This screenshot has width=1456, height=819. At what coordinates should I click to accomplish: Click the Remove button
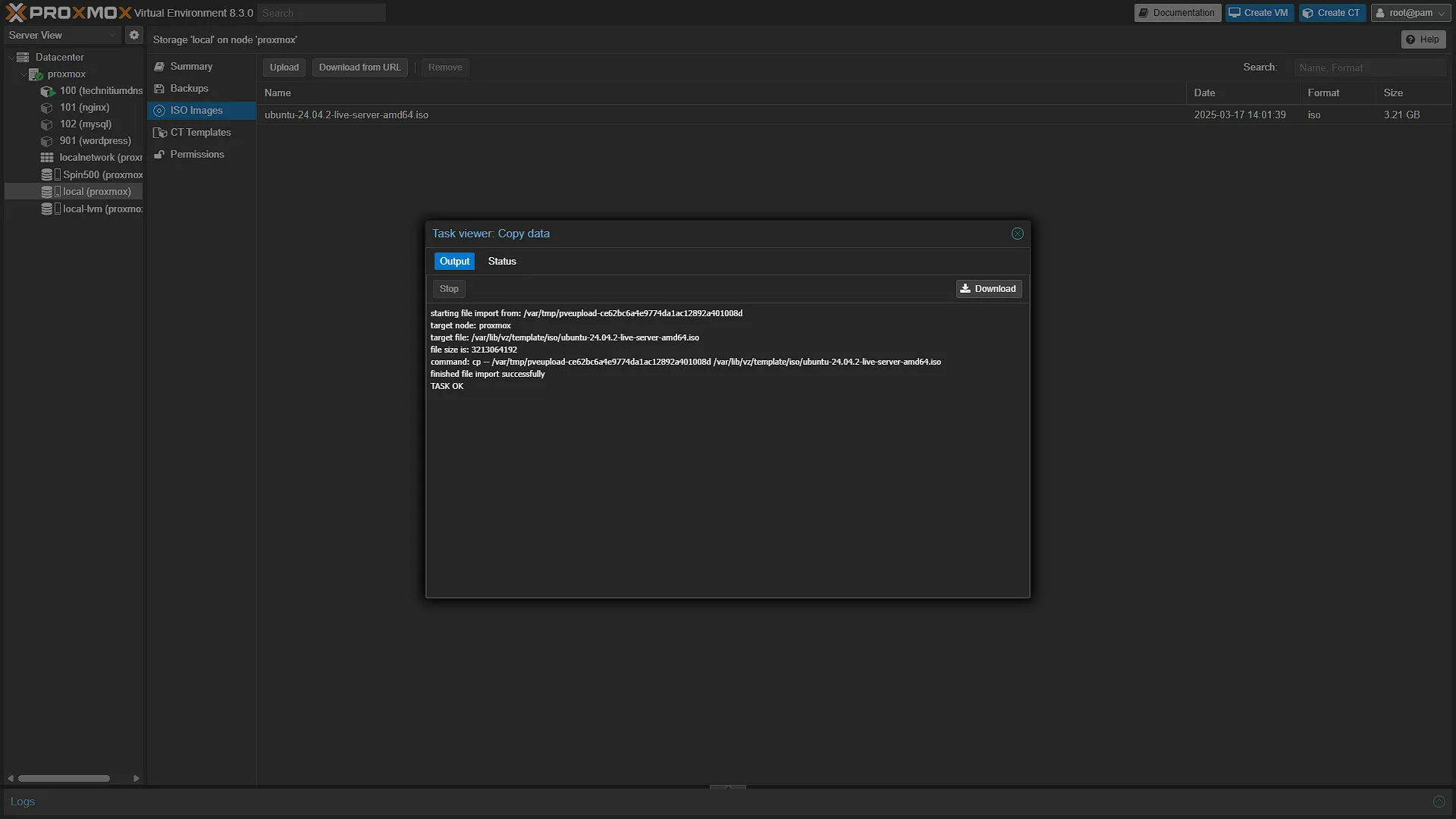445,67
